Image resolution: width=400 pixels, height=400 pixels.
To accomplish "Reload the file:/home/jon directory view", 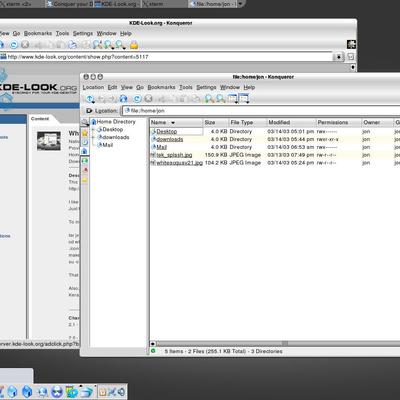I will click(x=137, y=99).
